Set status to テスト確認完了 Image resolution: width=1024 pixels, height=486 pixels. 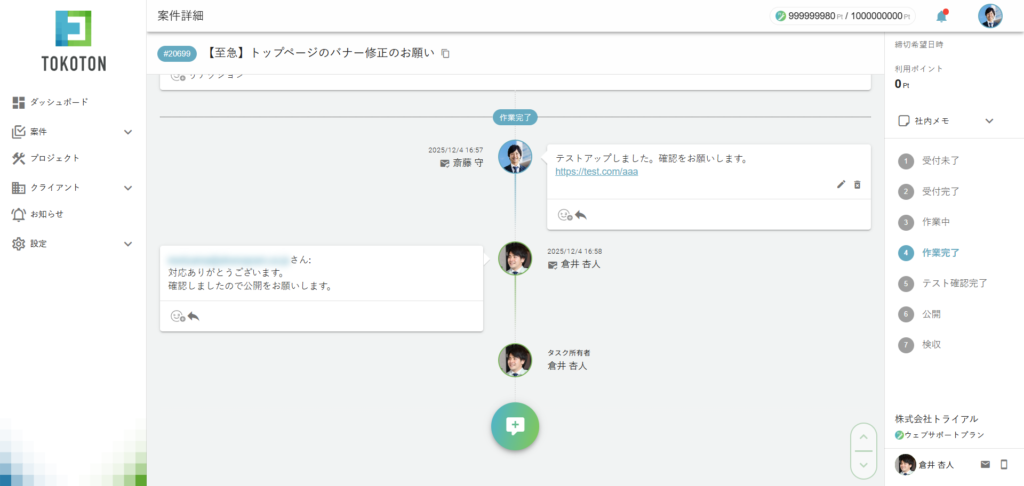(x=952, y=284)
